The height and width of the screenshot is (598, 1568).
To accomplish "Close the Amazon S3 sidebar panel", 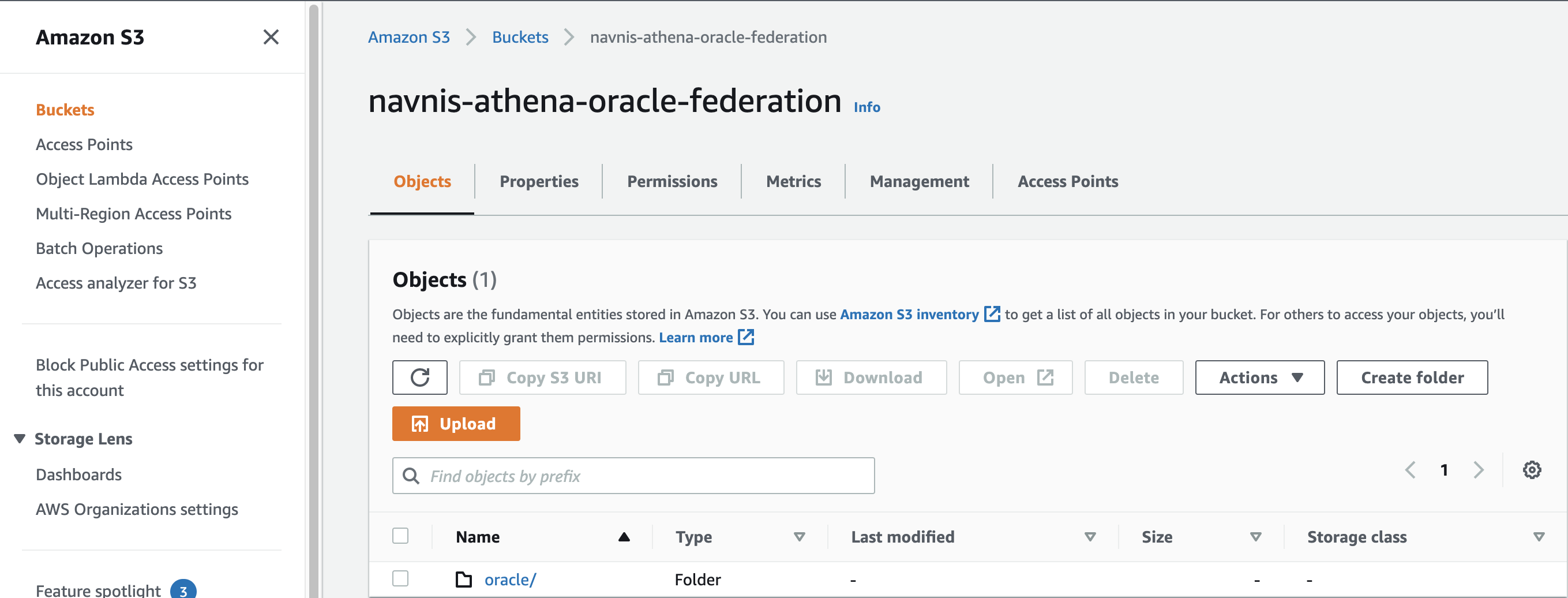I will [x=271, y=37].
